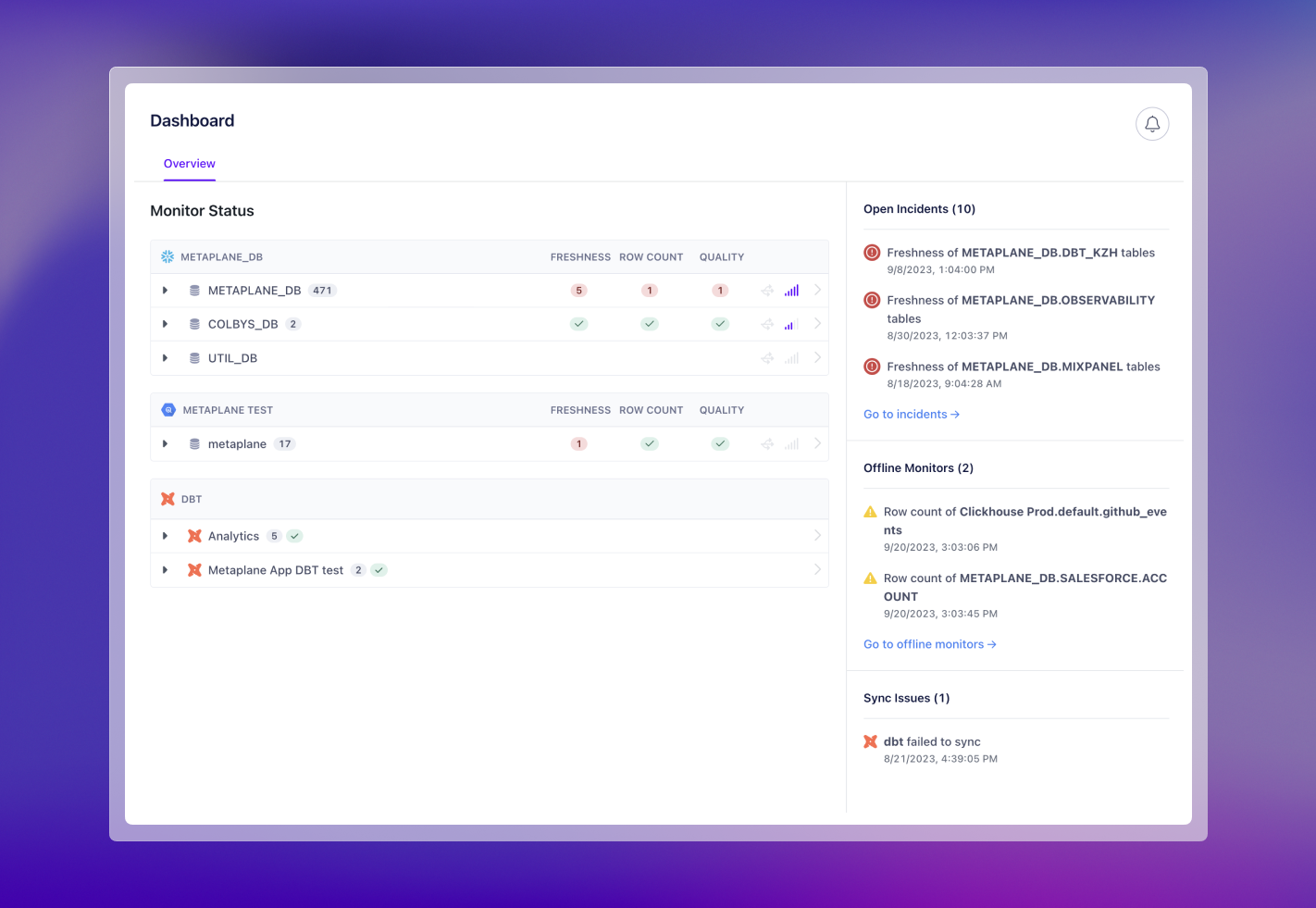The image size is (1316, 908).
Task: Click the Quality passing check on COLBYS_DB row
Action: (720, 324)
